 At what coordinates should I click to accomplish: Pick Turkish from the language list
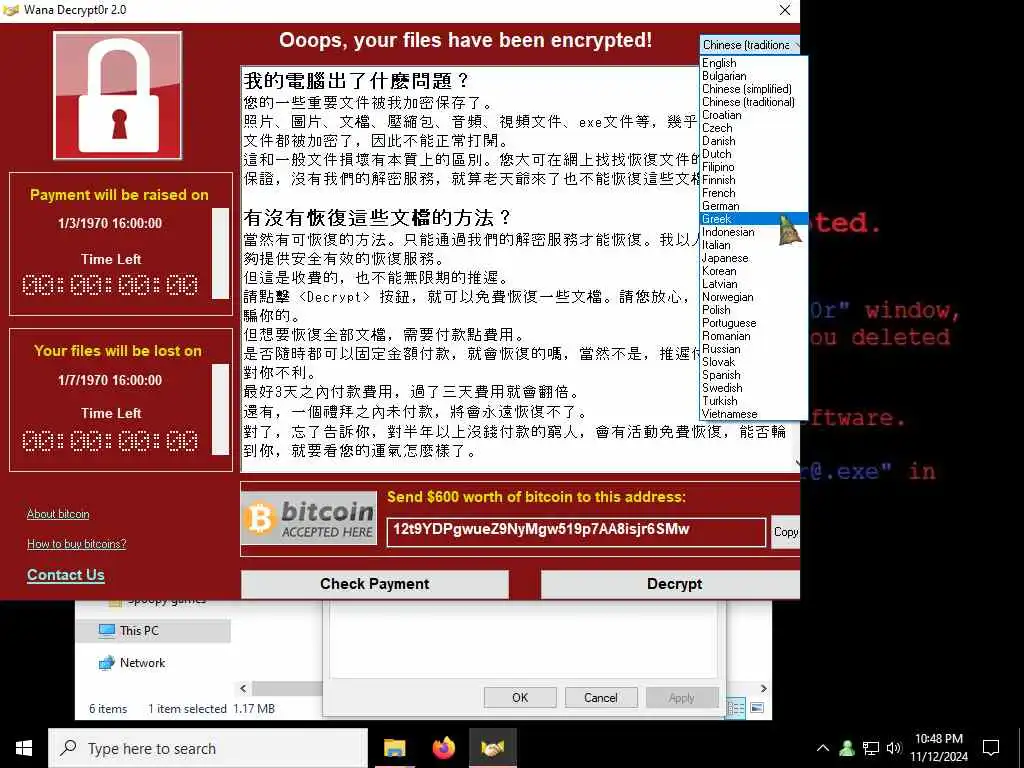[x=754, y=401]
